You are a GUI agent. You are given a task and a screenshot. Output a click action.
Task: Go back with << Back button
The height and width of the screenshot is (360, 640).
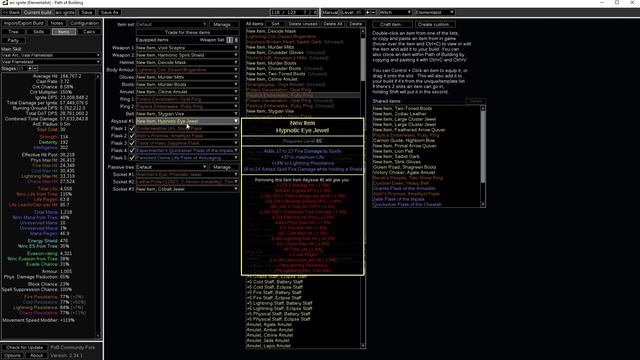[x=11, y=12]
